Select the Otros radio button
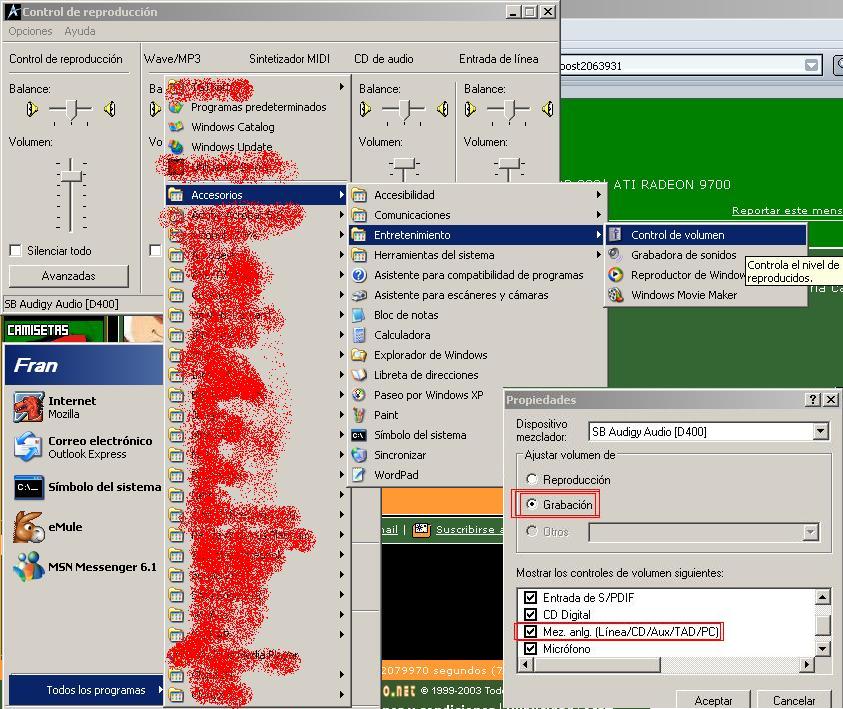The image size is (843, 709). 532,531
